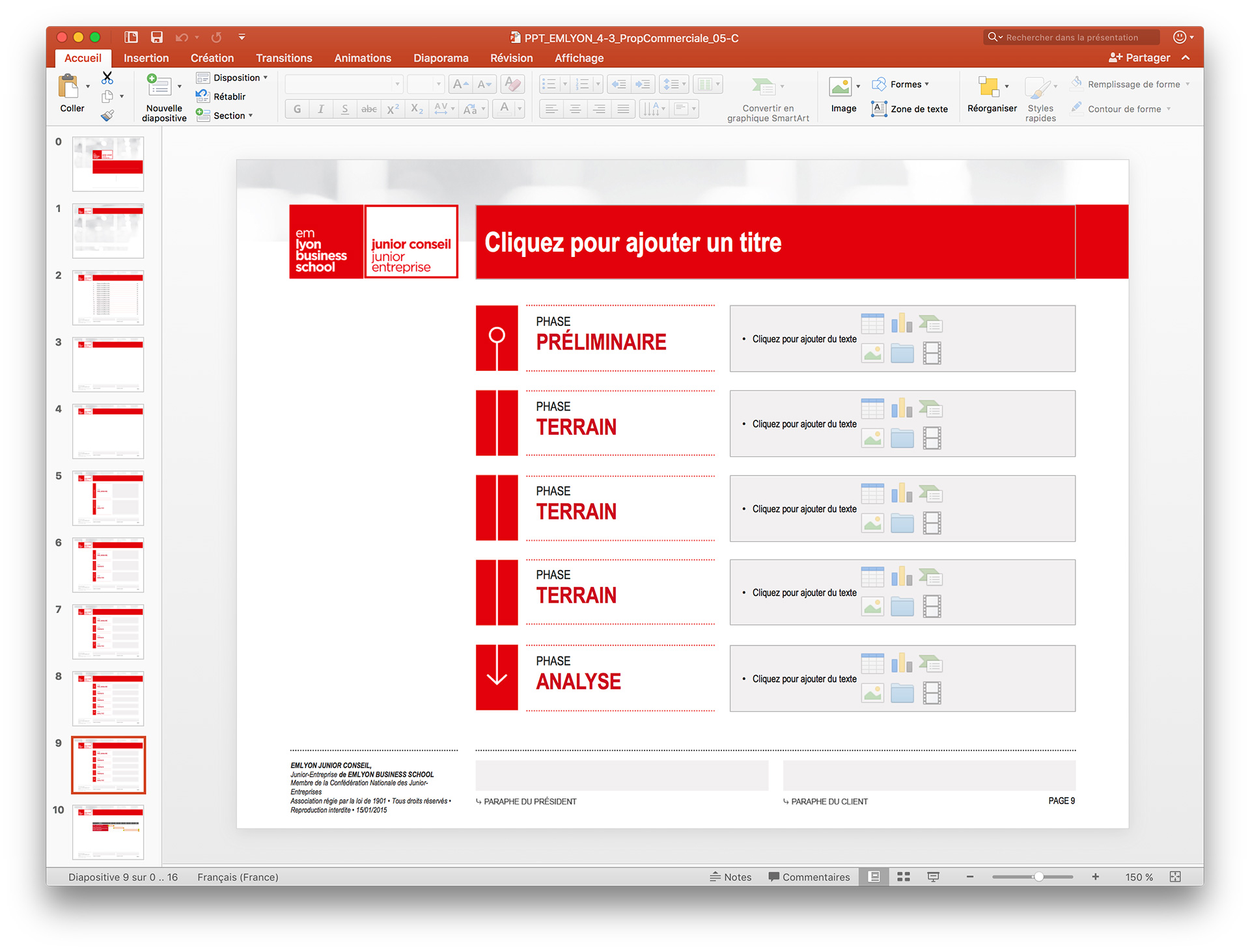Click the Nouvelle diapositive icon
1250x952 pixels.
(x=158, y=86)
